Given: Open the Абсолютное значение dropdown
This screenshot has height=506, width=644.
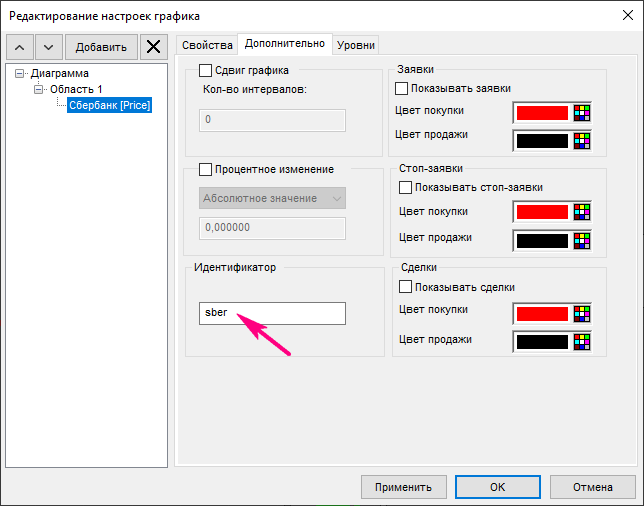Looking at the screenshot, I should click(273, 198).
